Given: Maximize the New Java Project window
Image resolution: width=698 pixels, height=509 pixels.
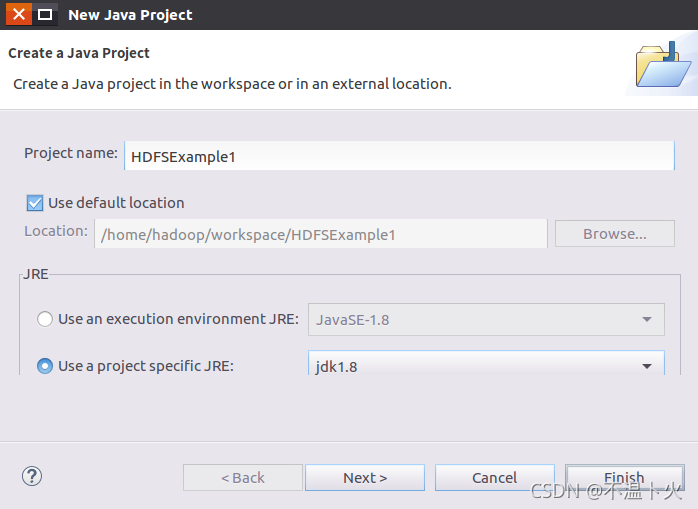Looking at the screenshot, I should click(45, 14).
